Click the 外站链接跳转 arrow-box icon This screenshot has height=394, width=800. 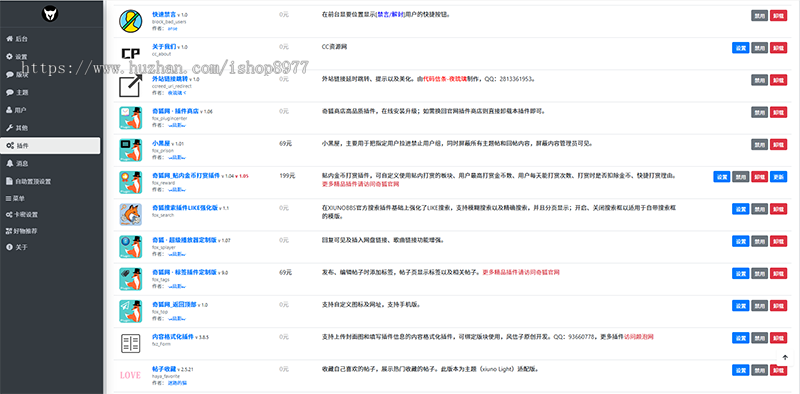tap(131, 85)
